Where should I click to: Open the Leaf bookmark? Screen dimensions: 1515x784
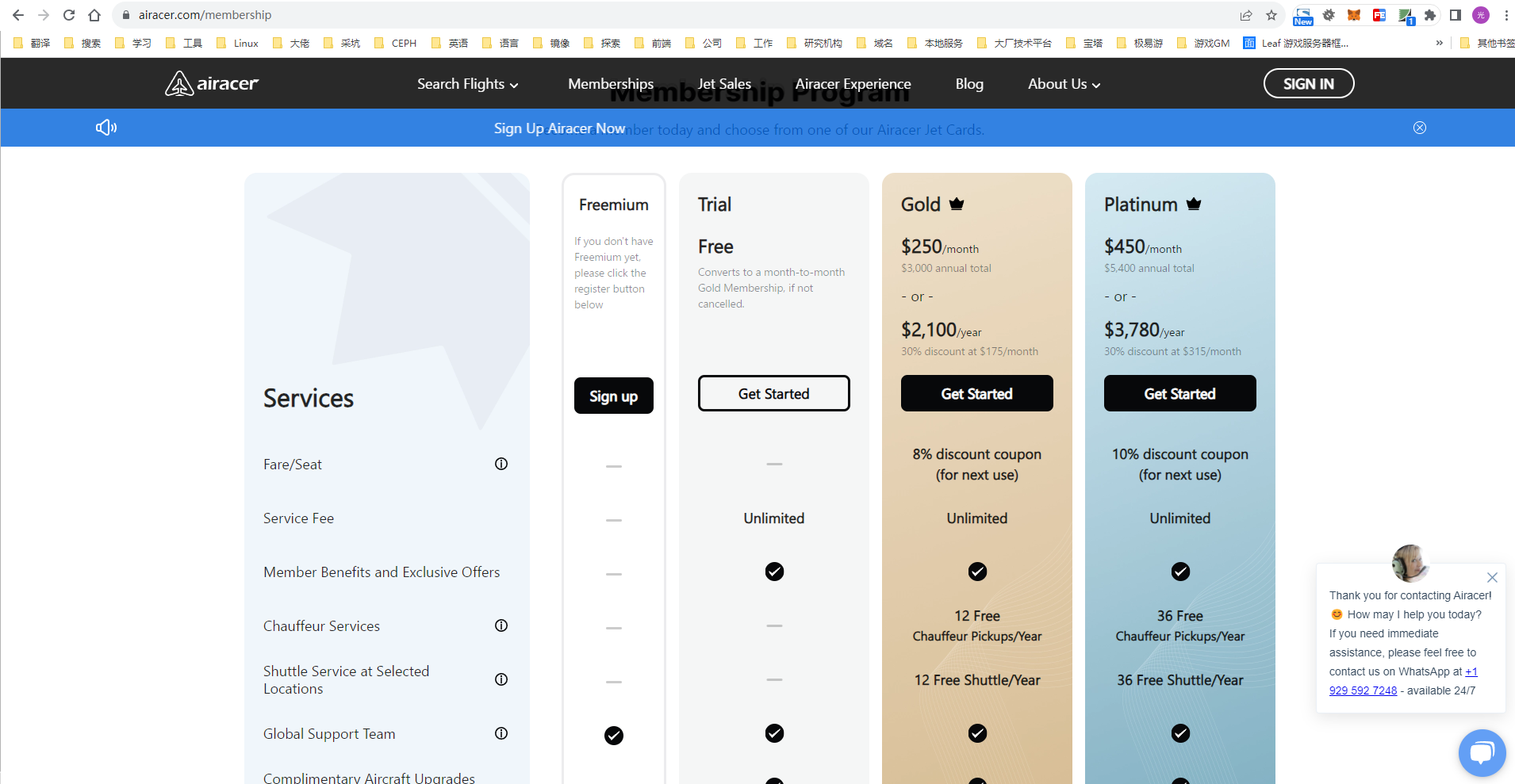pos(1296,43)
